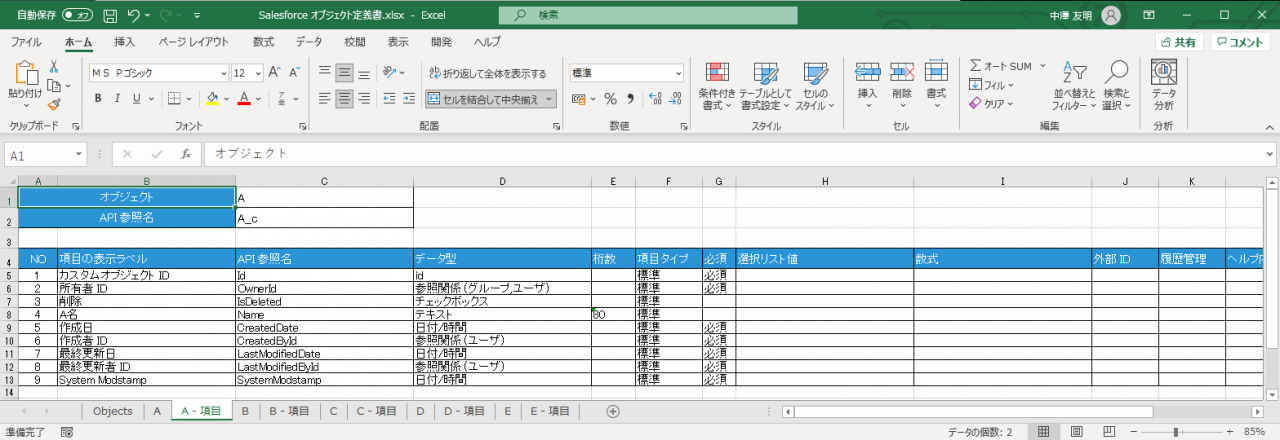The width and height of the screenshot is (1280, 440).
Task: Click the borders icon
Action: point(174,98)
